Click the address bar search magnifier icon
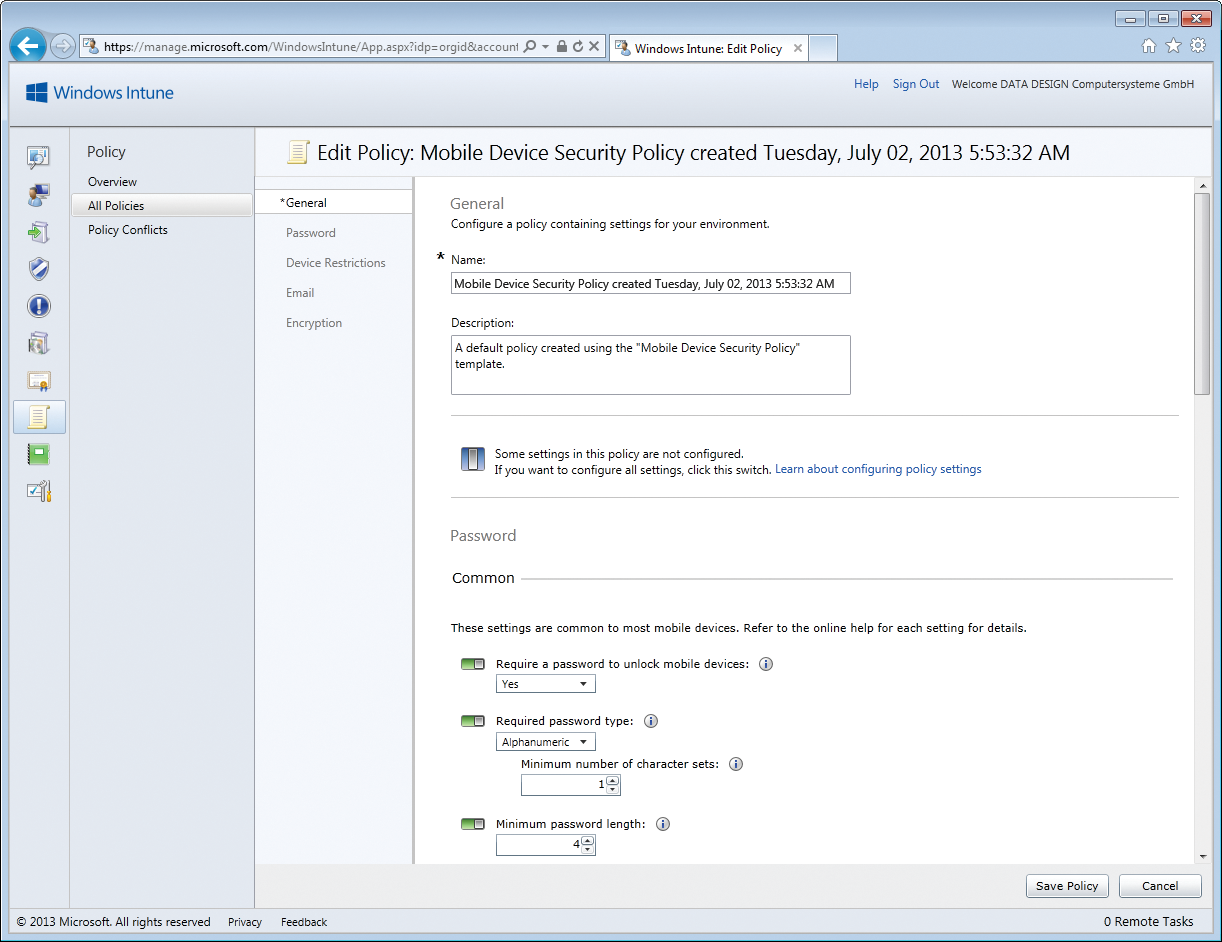Viewport: 1222px width, 942px height. (x=530, y=46)
